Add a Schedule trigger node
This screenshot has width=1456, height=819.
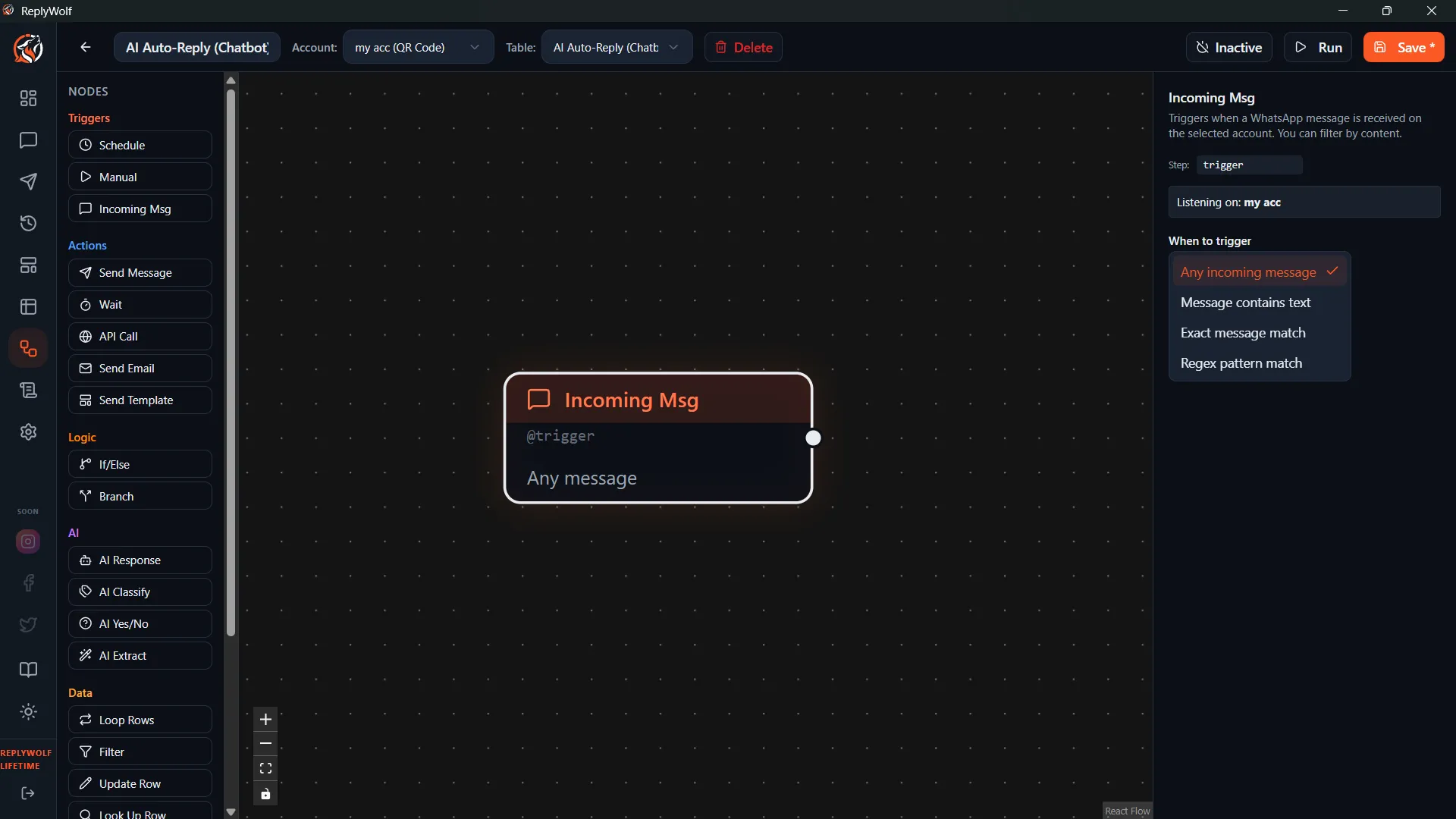point(140,145)
